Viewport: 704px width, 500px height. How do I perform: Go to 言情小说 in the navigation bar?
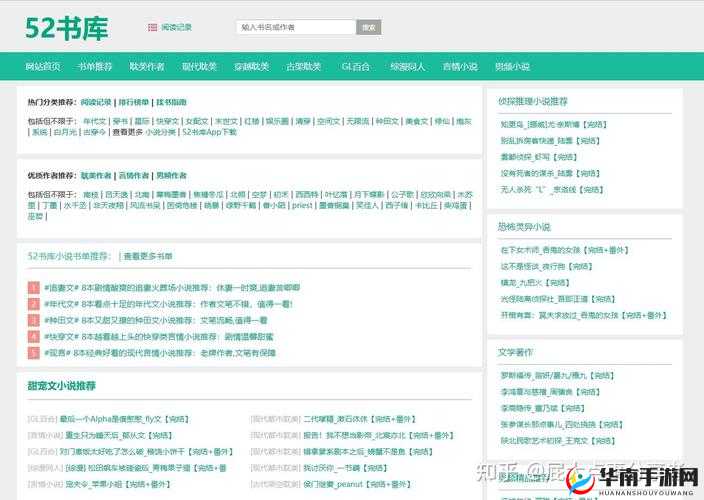(460, 66)
